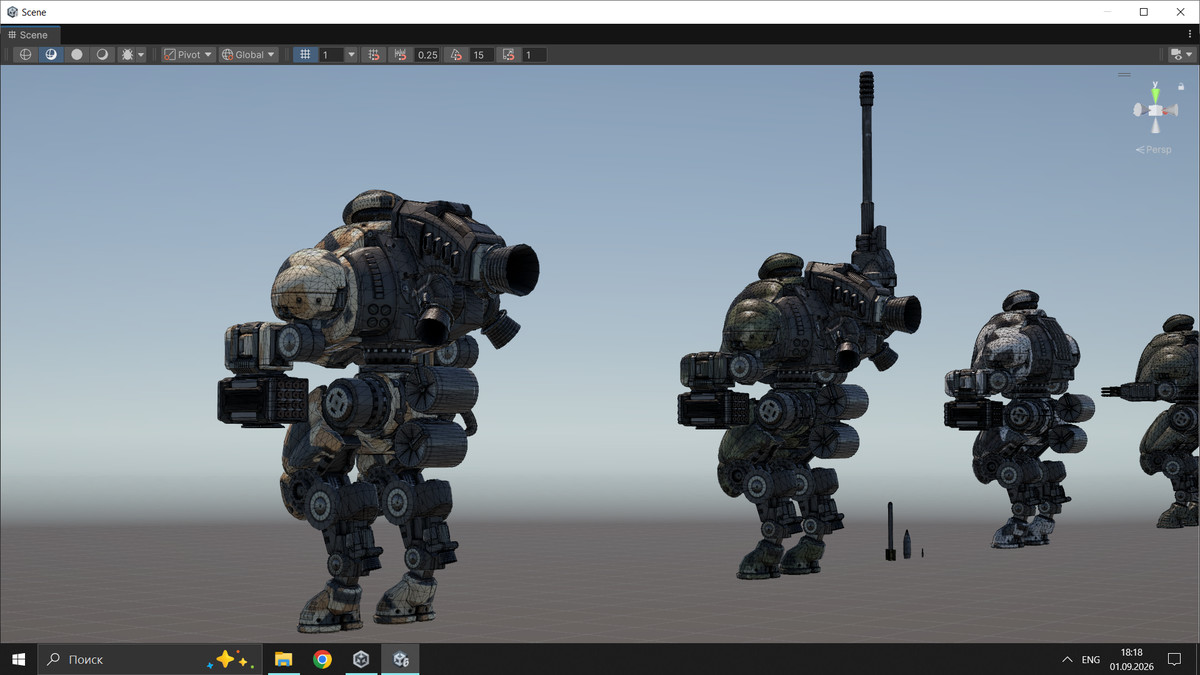Select the wireframe draw mode icon

[26, 55]
